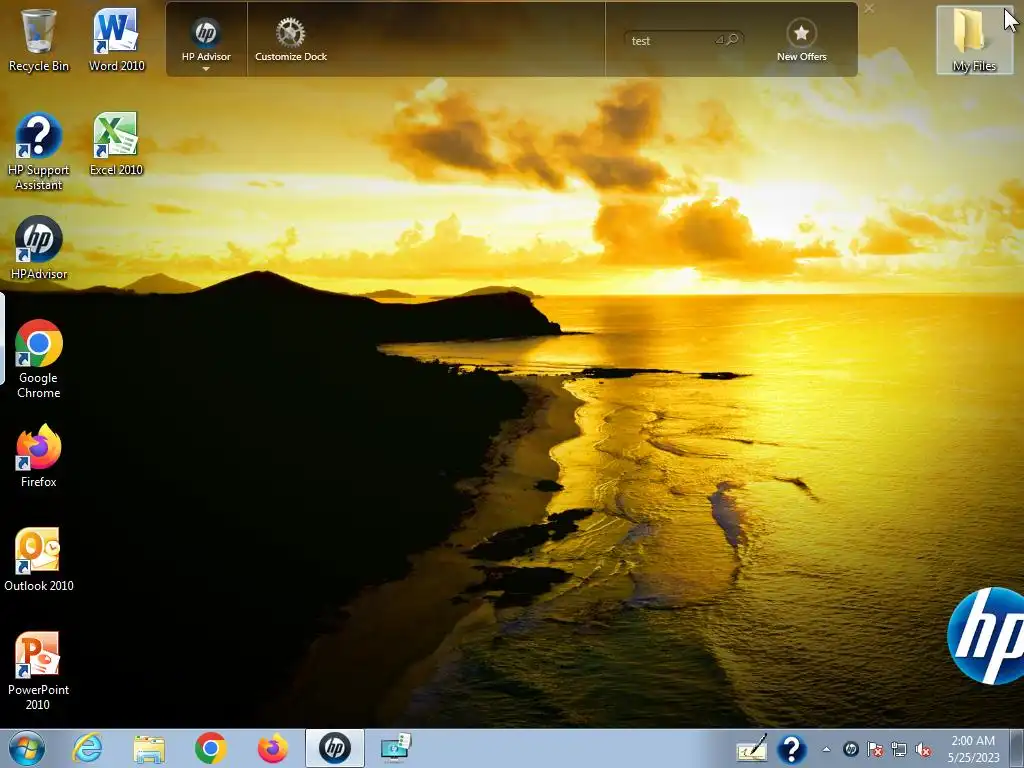Select the Outlook 2010 desktop icon
1024x768 pixels.
tap(39, 560)
